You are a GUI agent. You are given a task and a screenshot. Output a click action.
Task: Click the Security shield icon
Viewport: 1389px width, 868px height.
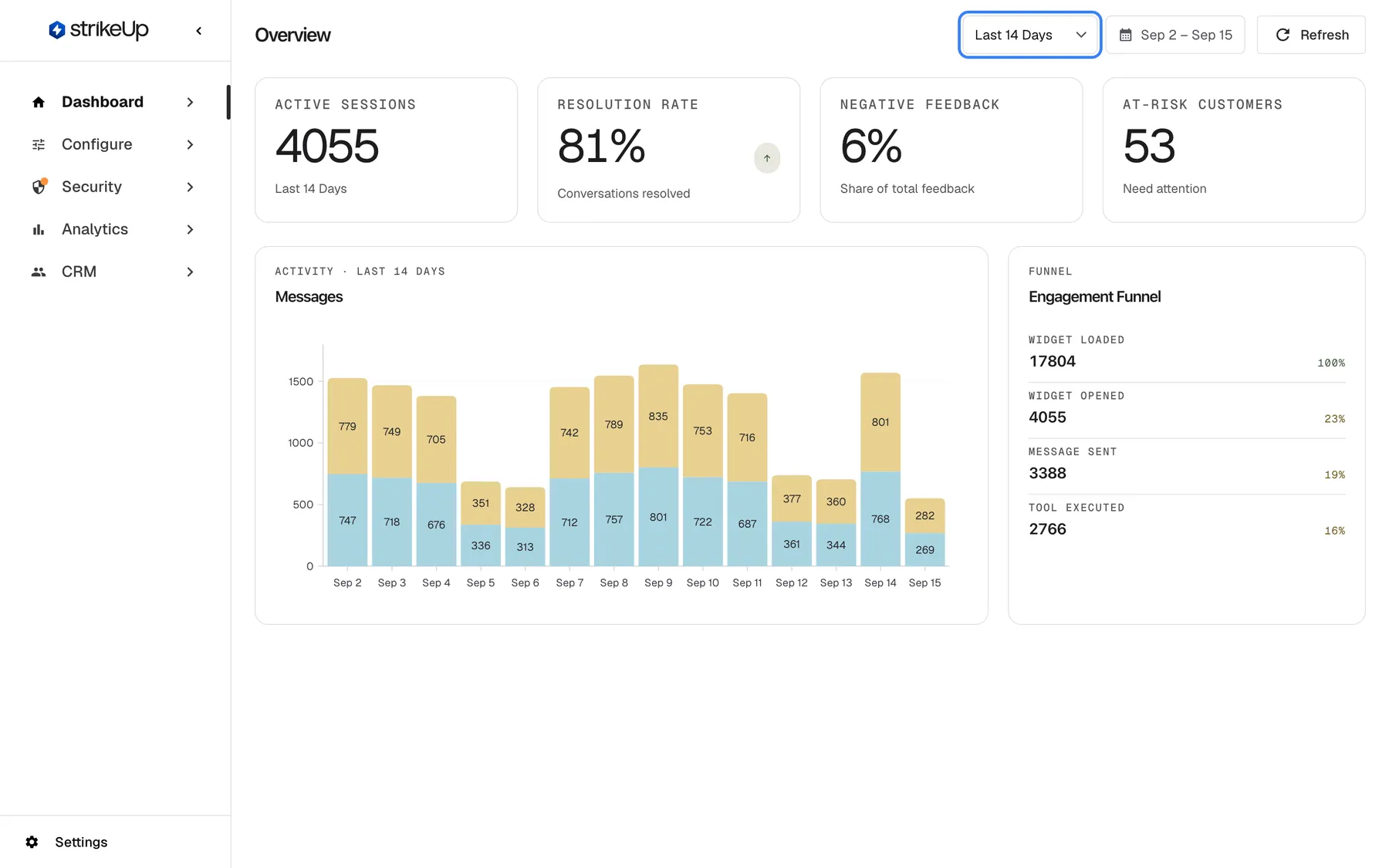[x=39, y=187]
